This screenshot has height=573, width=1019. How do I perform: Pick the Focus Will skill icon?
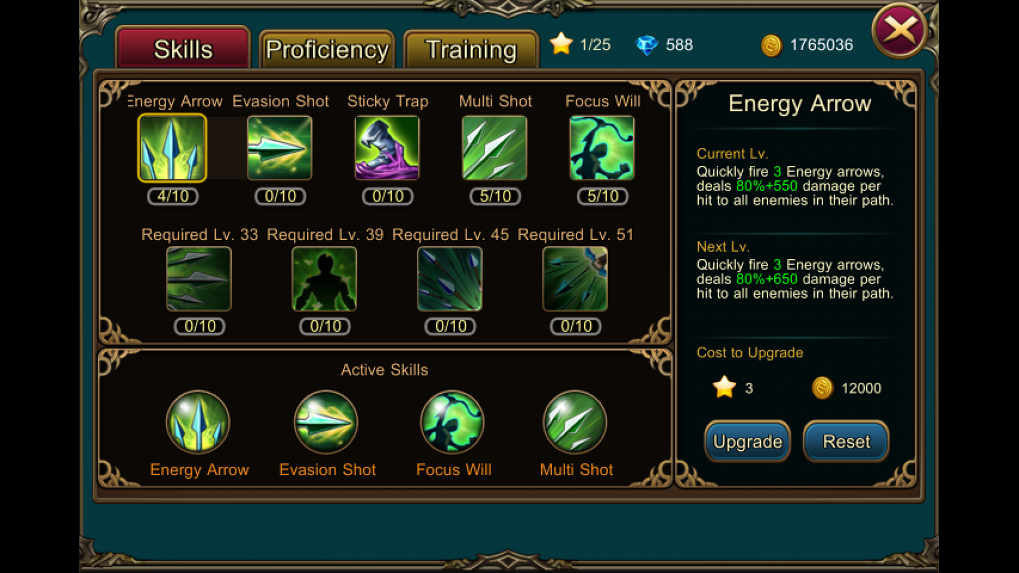click(x=602, y=148)
